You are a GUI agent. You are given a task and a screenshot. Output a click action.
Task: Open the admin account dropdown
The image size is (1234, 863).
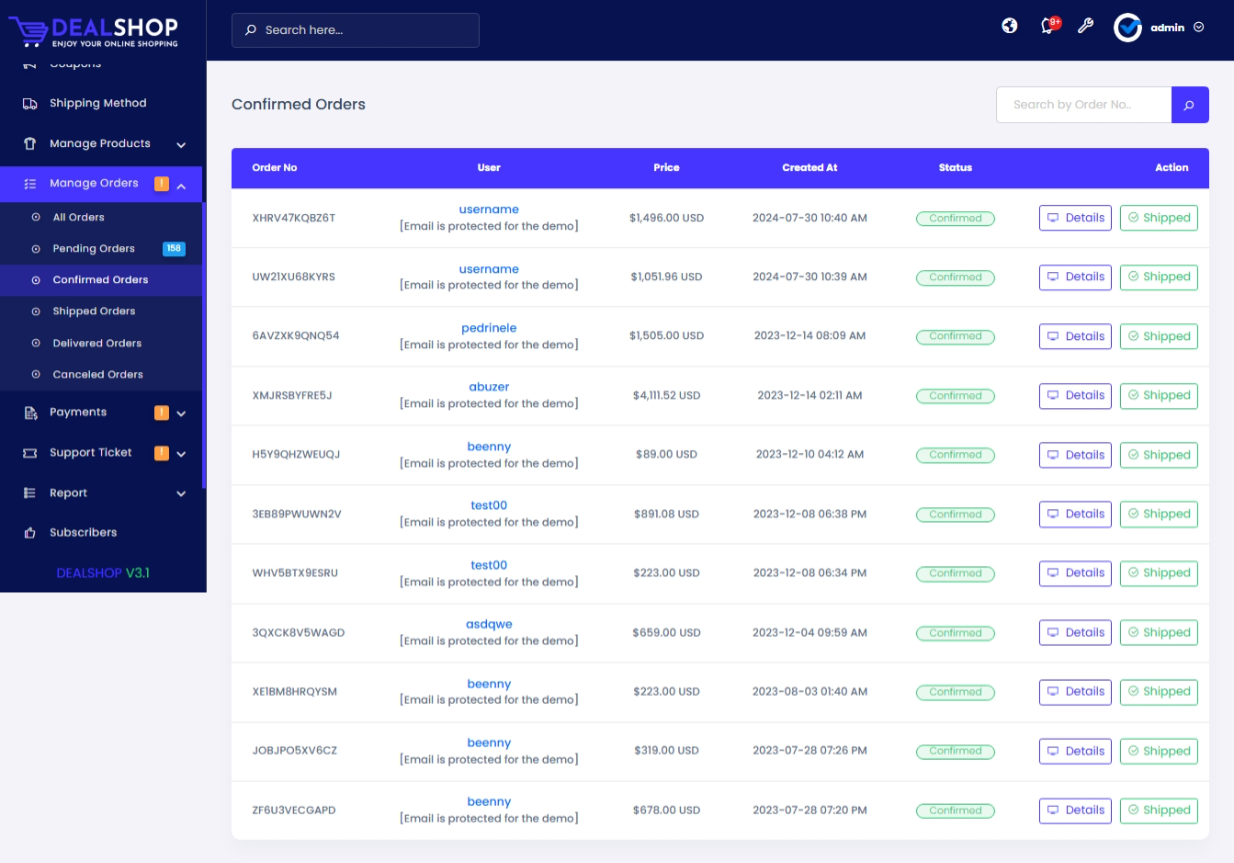[1198, 28]
